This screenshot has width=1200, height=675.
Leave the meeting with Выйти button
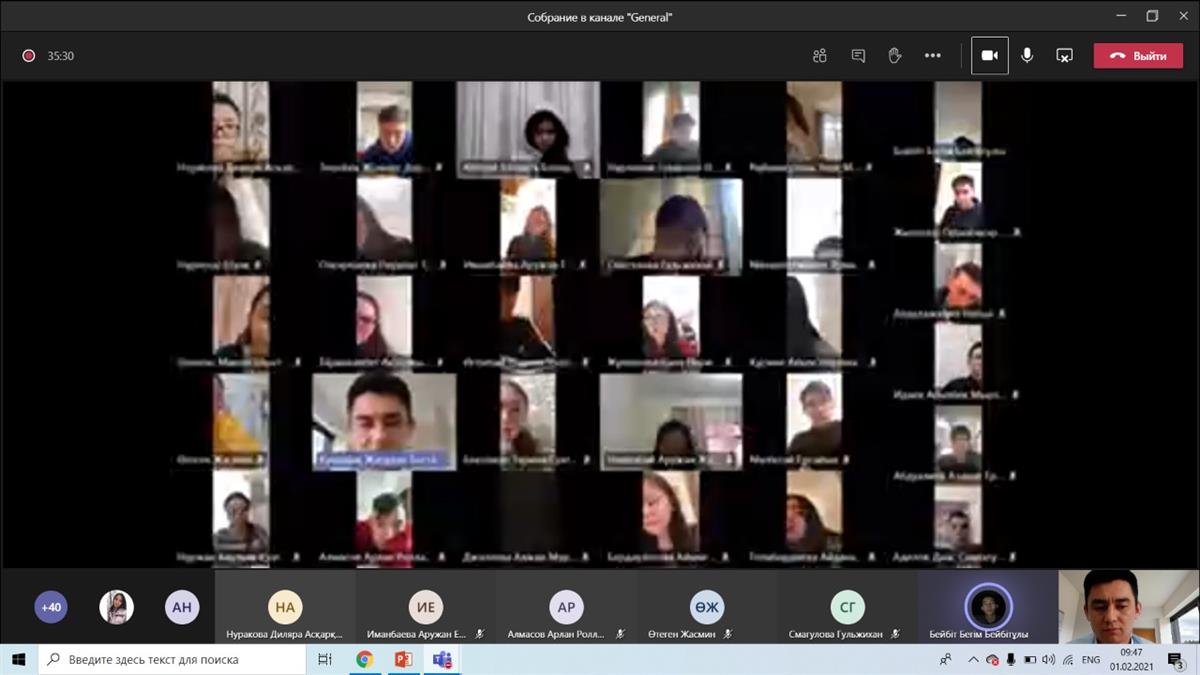pyautogui.click(x=1138, y=56)
